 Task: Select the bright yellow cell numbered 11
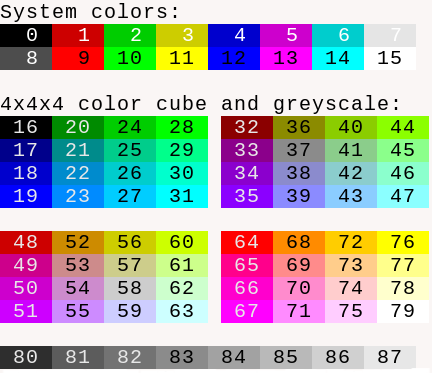[x=182, y=58]
